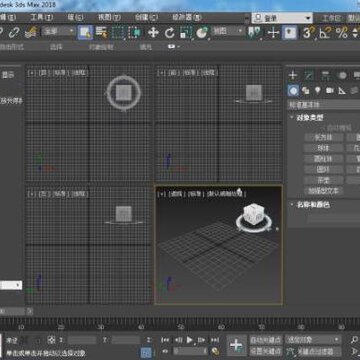Switch to the Motion command panel tab
Viewport: 360px width, 360px height.
tap(342, 75)
